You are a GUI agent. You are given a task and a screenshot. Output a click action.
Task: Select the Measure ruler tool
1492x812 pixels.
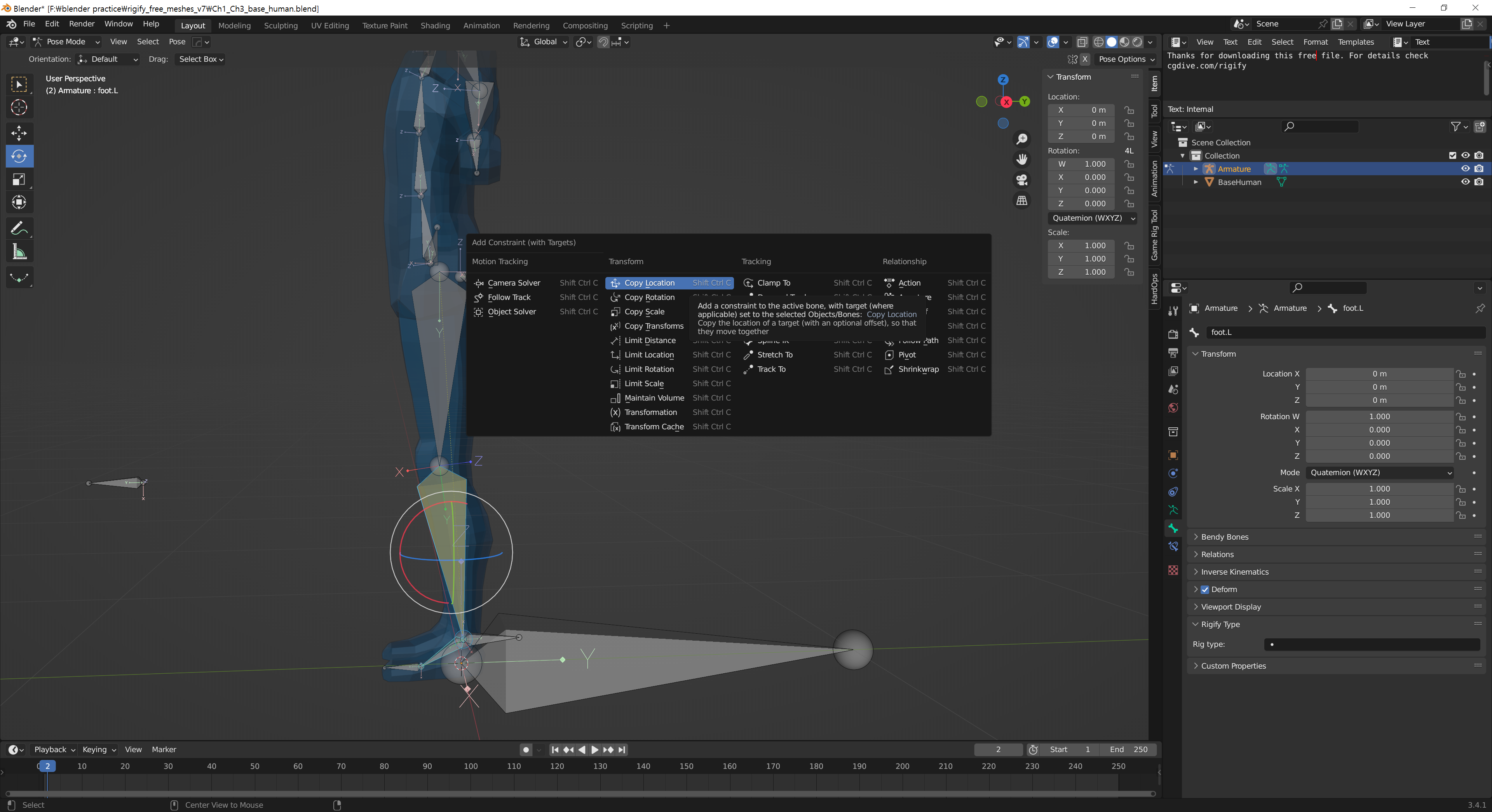tap(19, 252)
